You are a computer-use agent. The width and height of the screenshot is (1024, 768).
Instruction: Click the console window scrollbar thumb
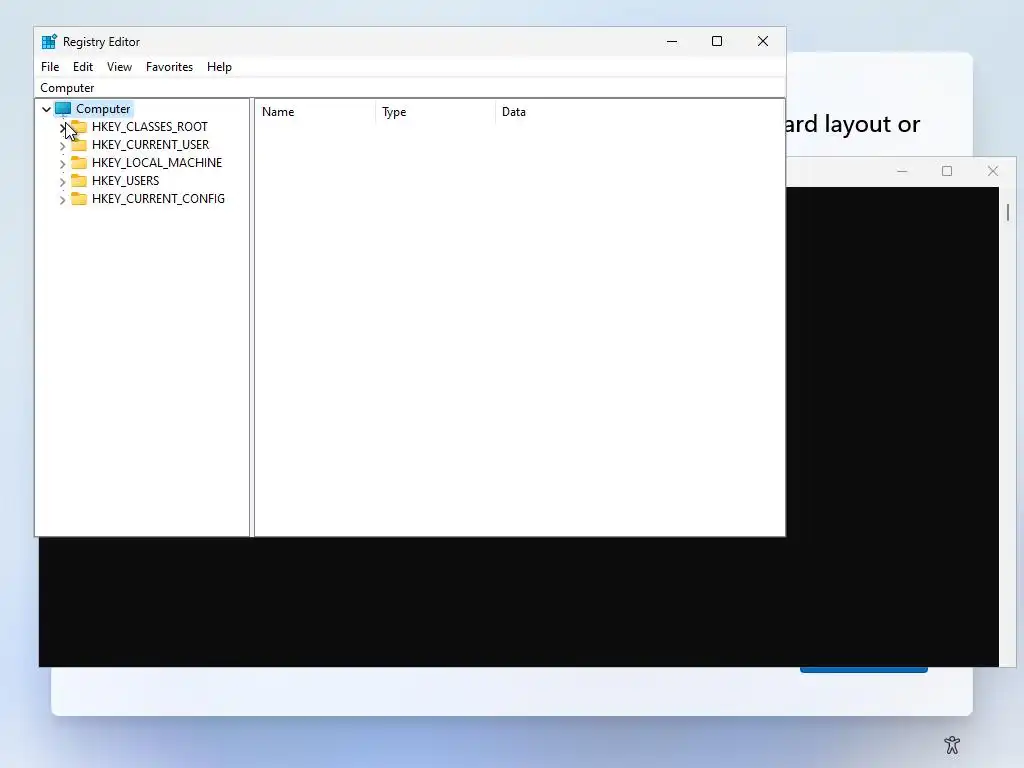coord(1008,212)
